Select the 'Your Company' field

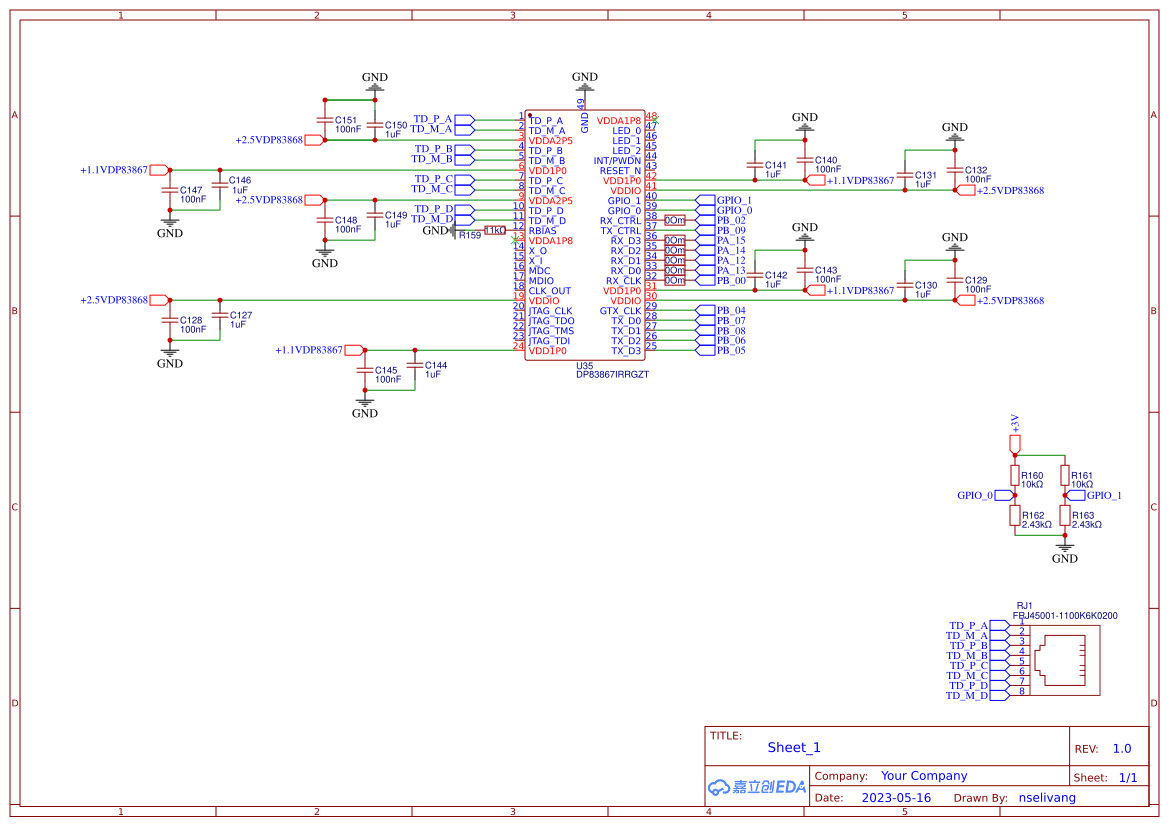tap(924, 776)
